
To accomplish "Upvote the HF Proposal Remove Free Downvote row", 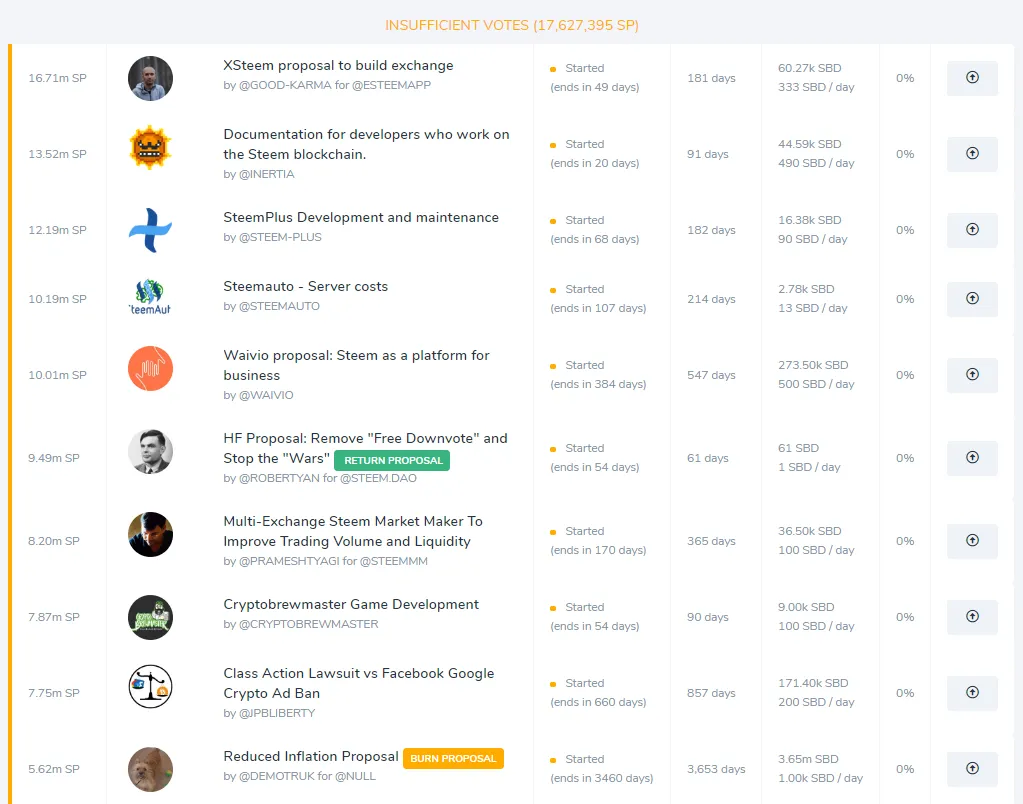I will (x=972, y=458).
